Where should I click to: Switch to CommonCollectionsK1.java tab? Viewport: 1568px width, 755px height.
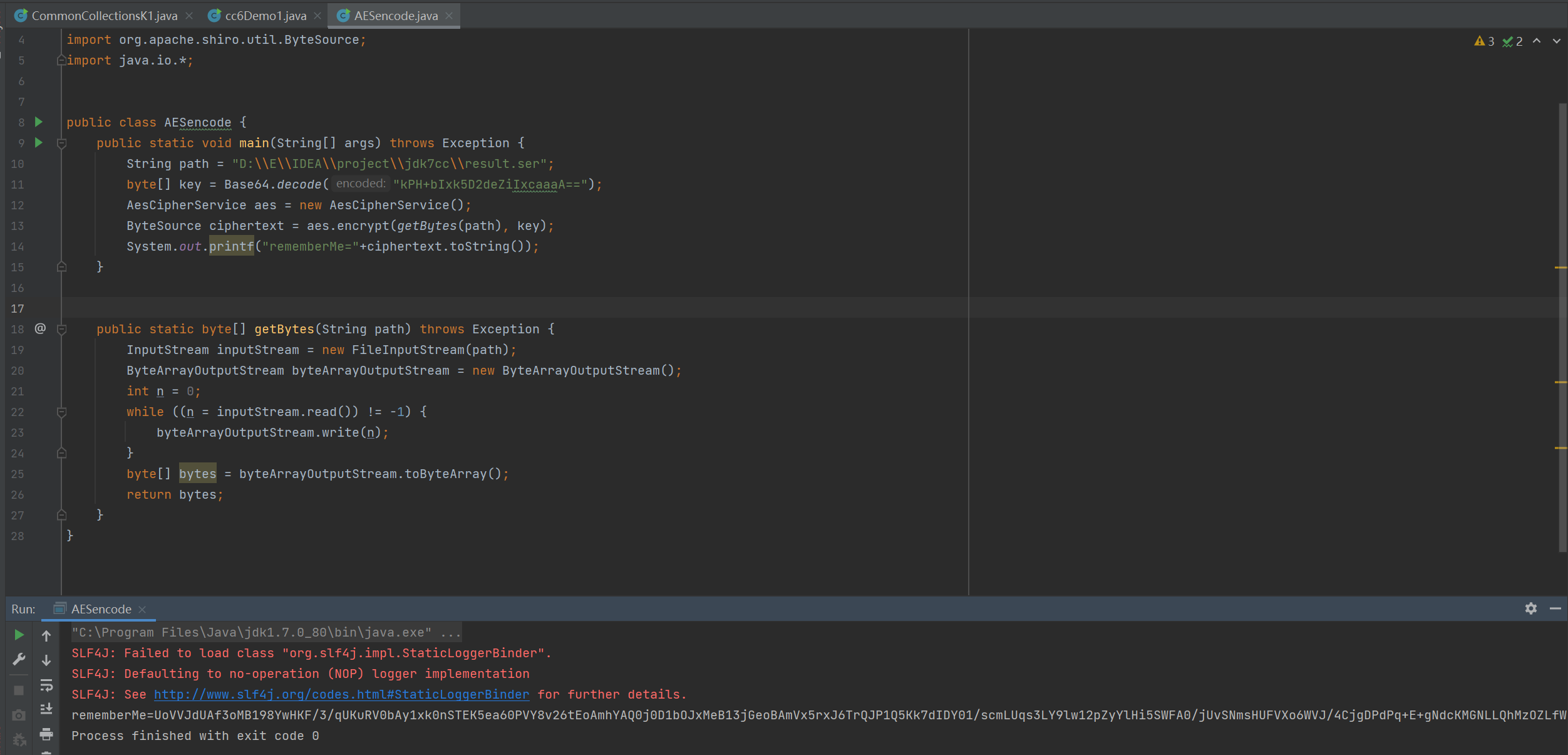105,16
